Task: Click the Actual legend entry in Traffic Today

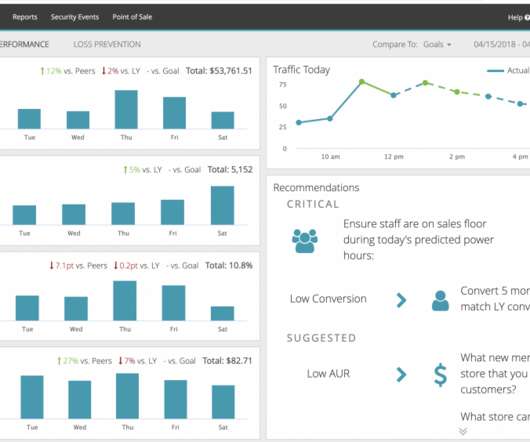Action: (x=508, y=70)
